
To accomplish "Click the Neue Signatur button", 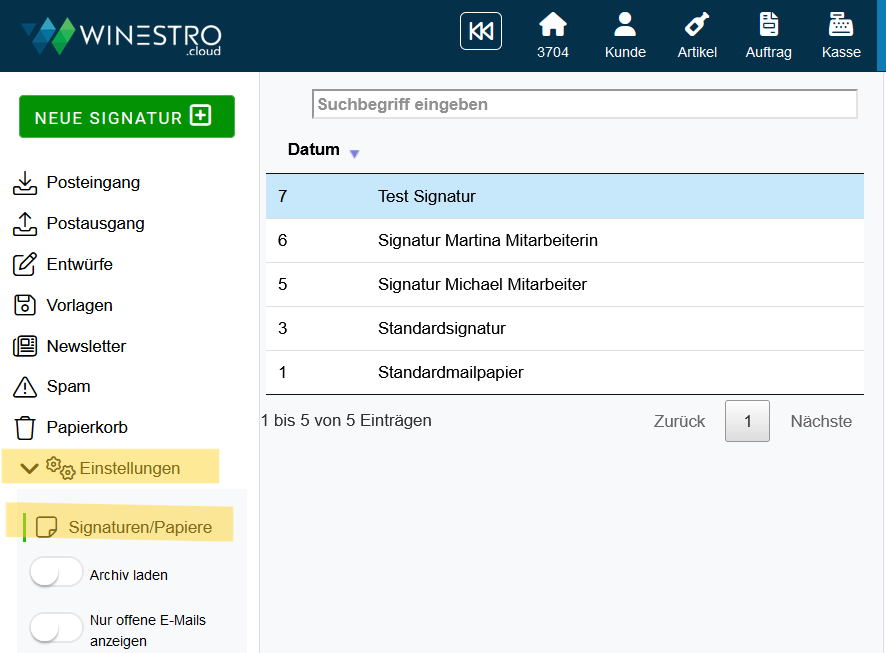I will [x=127, y=117].
